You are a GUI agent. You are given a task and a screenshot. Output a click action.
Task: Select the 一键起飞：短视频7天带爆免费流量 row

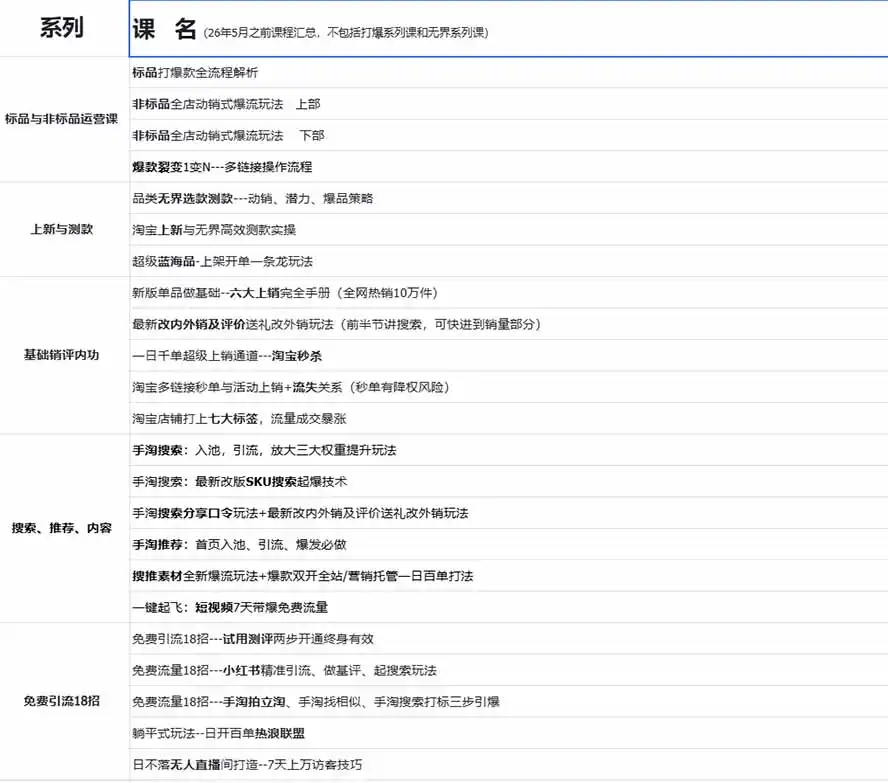click(509, 607)
